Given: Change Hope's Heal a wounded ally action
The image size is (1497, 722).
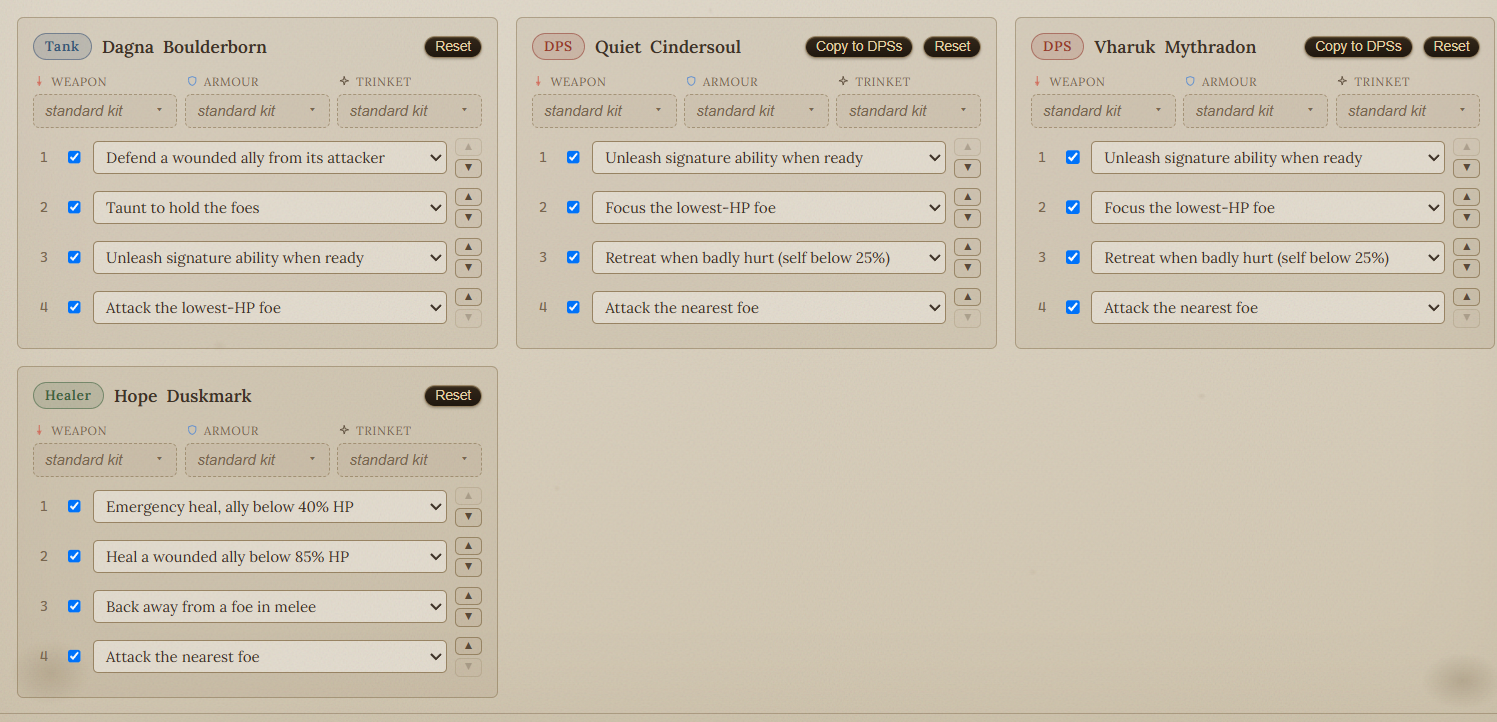Looking at the screenshot, I should [x=270, y=557].
